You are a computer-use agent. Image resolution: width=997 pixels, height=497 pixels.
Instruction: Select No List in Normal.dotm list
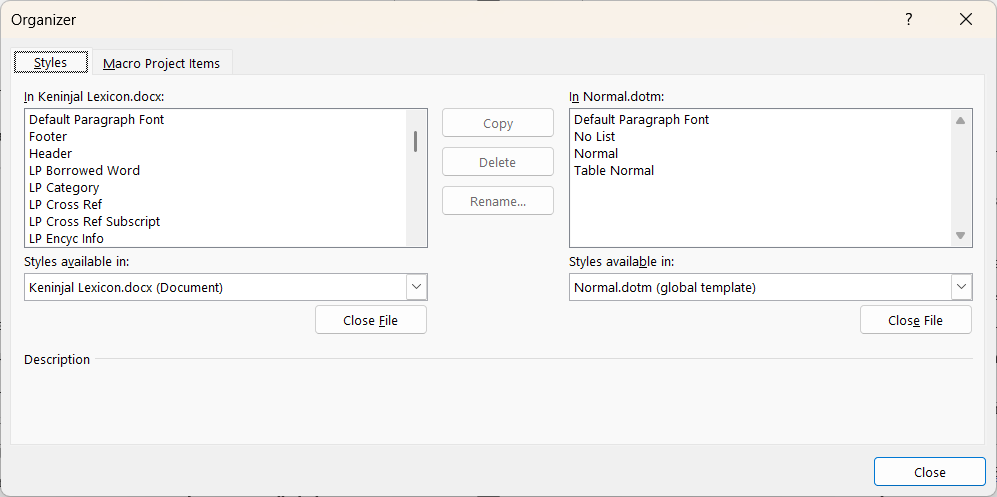pos(594,136)
